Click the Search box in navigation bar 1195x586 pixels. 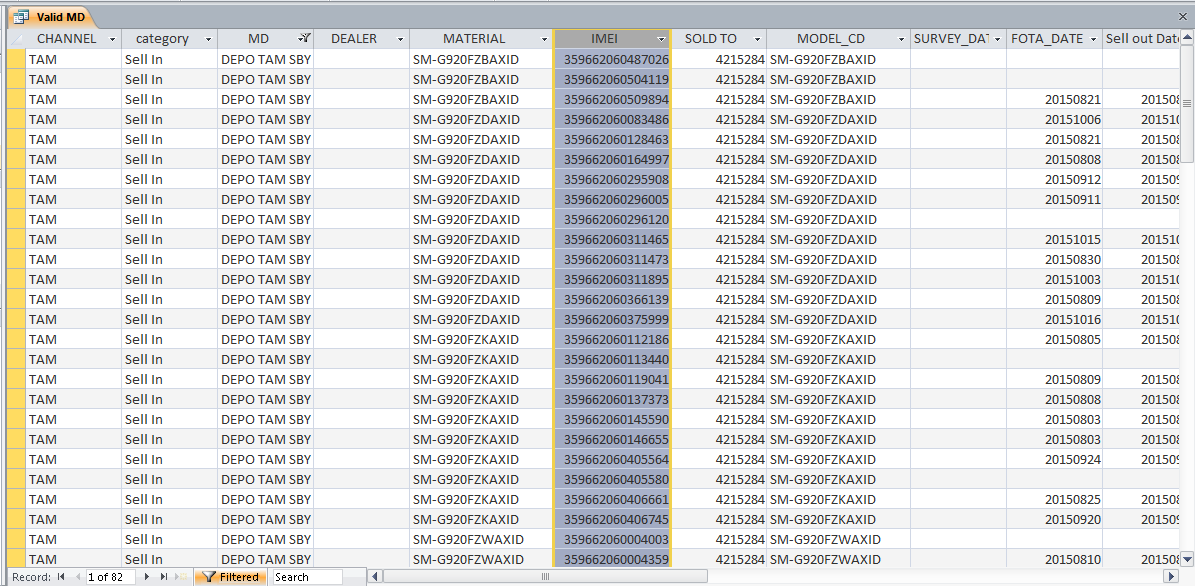tap(308, 577)
